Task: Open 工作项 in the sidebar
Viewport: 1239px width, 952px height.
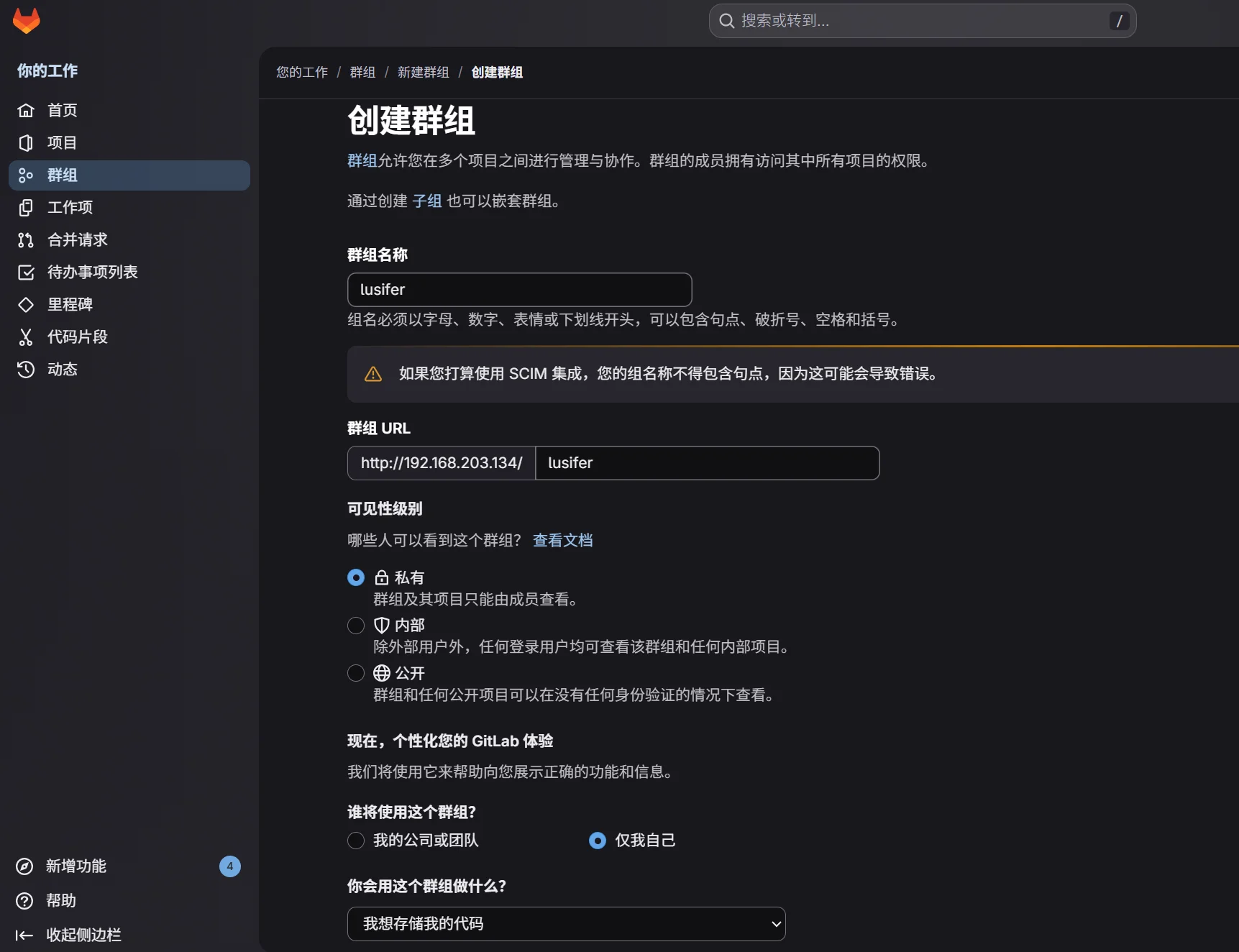Action: click(x=129, y=207)
